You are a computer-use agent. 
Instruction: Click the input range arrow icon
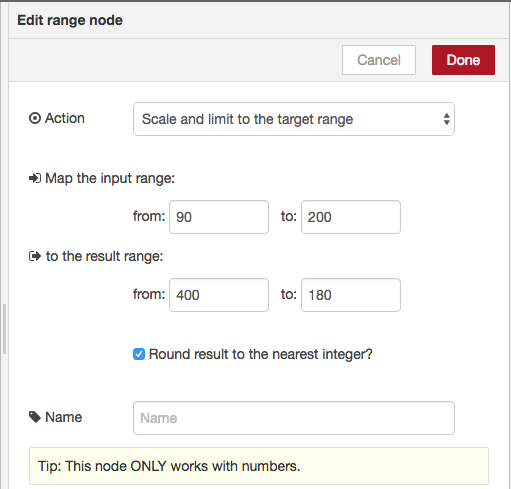point(35,178)
